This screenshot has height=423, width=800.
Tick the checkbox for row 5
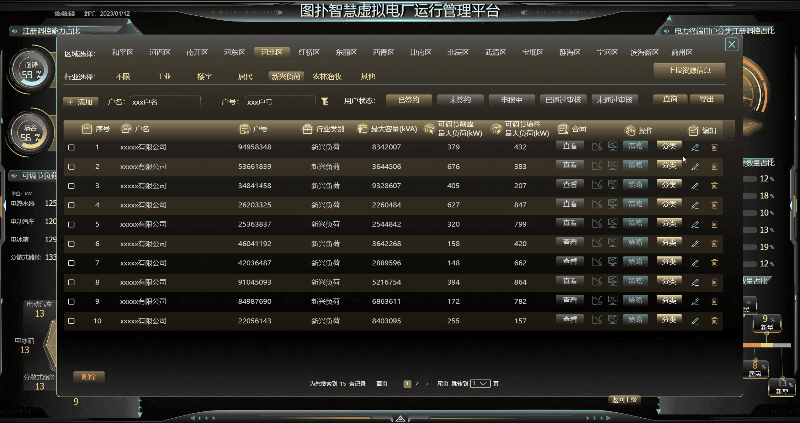point(71,225)
